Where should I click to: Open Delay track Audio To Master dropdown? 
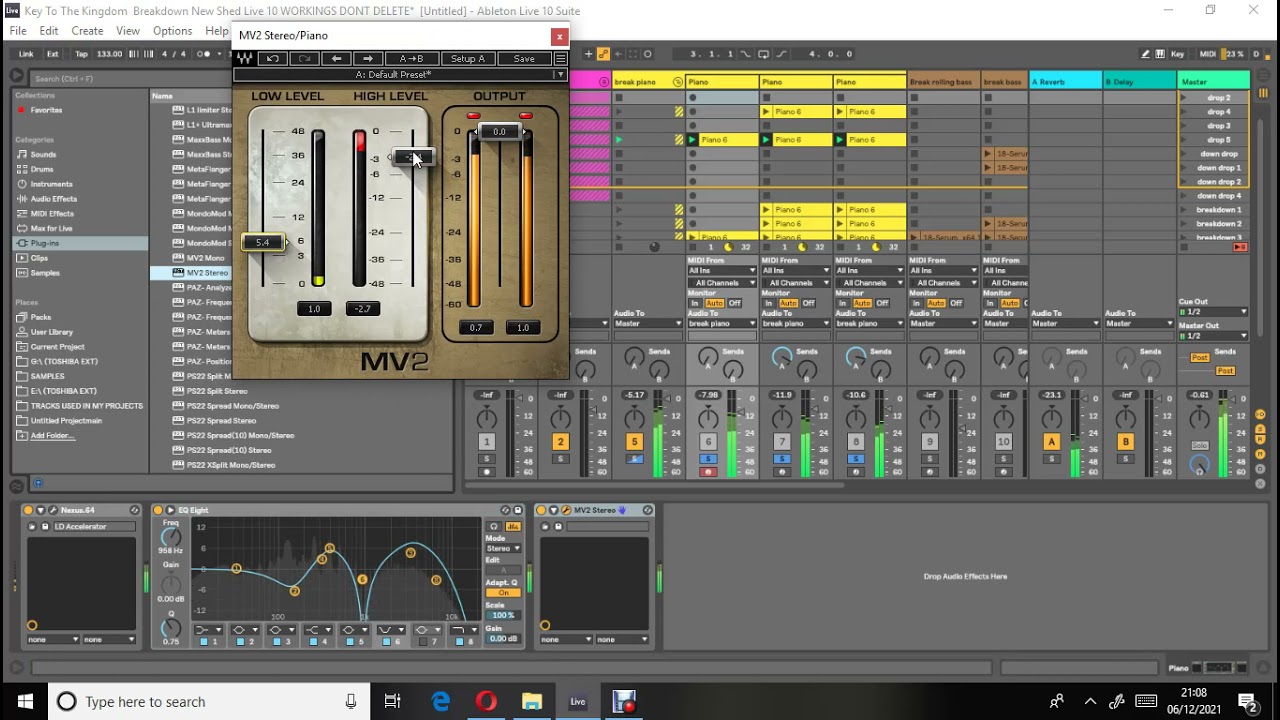pyautogui.click(x=1139, y=323)
